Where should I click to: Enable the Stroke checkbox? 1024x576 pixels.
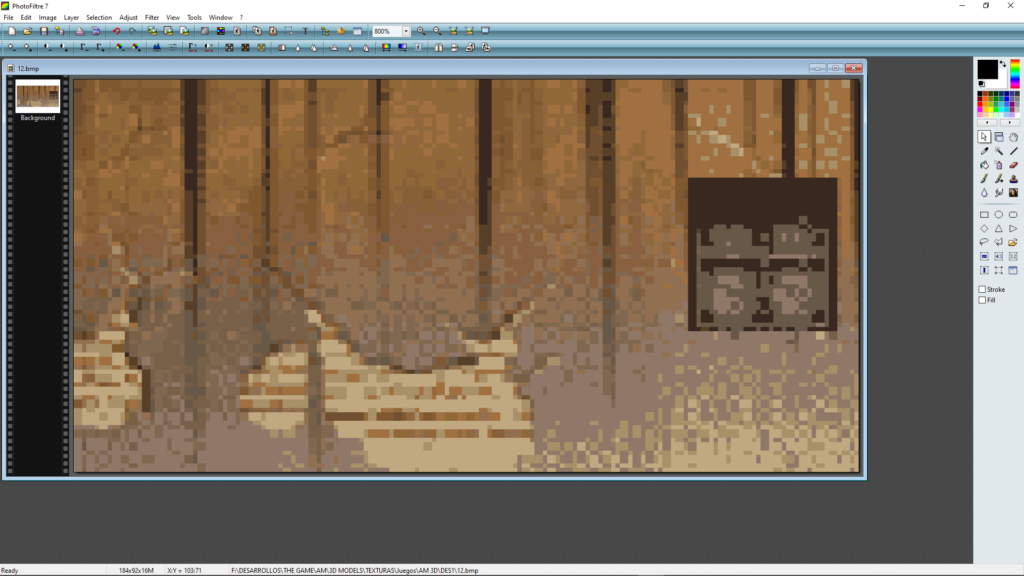(x=982, y=288)
